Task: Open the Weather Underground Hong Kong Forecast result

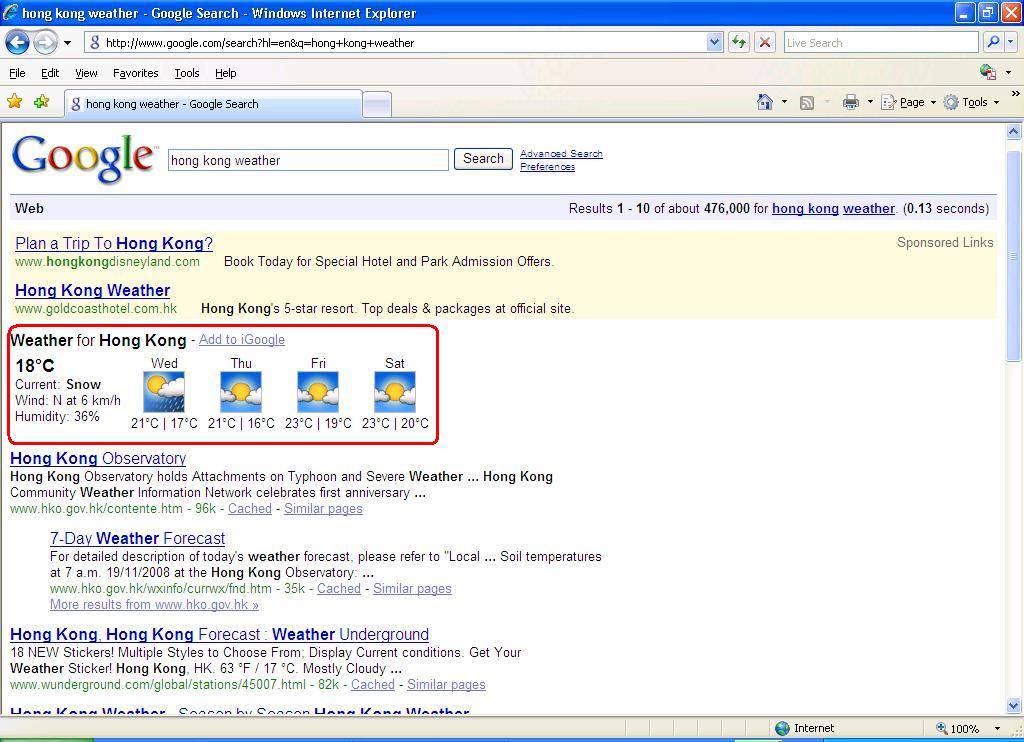Action: point(219,635)
